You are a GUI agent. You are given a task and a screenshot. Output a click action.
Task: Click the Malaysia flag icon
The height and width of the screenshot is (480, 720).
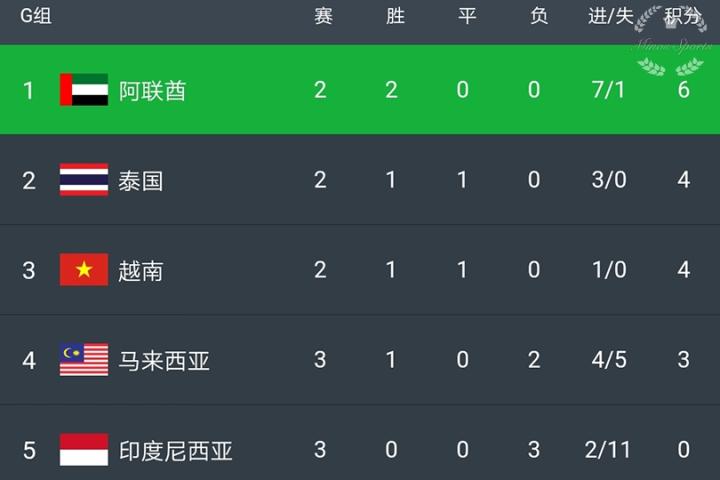(x=84, y=360)
